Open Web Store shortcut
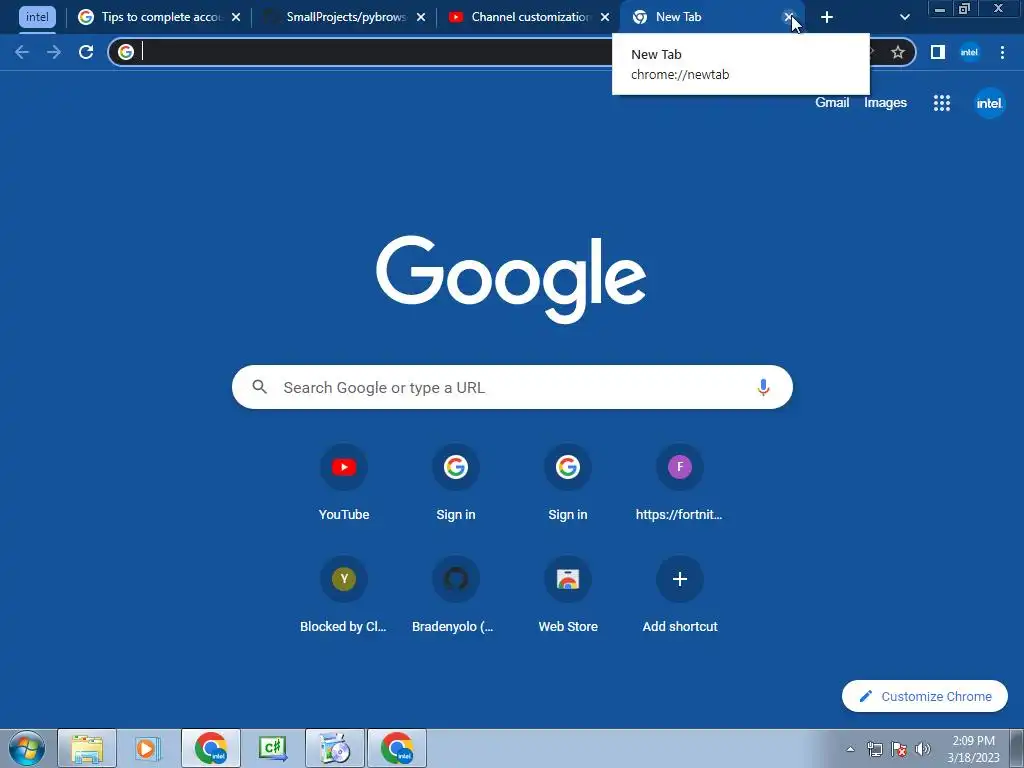This screenshot has height=768, width=1024. pyautogui.click(x=568, y=594)
